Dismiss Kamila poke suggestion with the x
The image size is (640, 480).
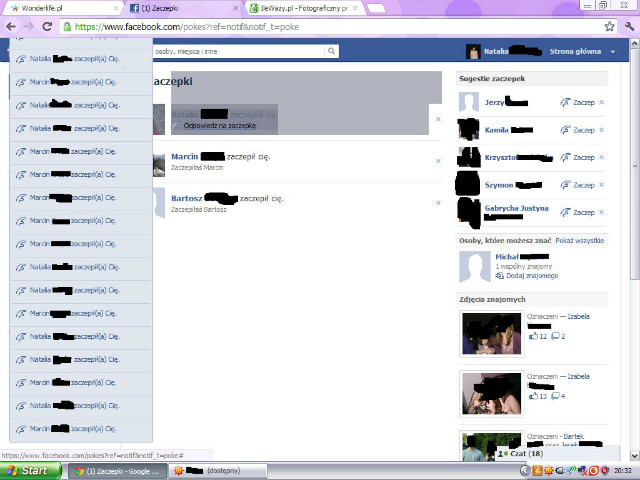pyautogui.click(x=602, y=130)
